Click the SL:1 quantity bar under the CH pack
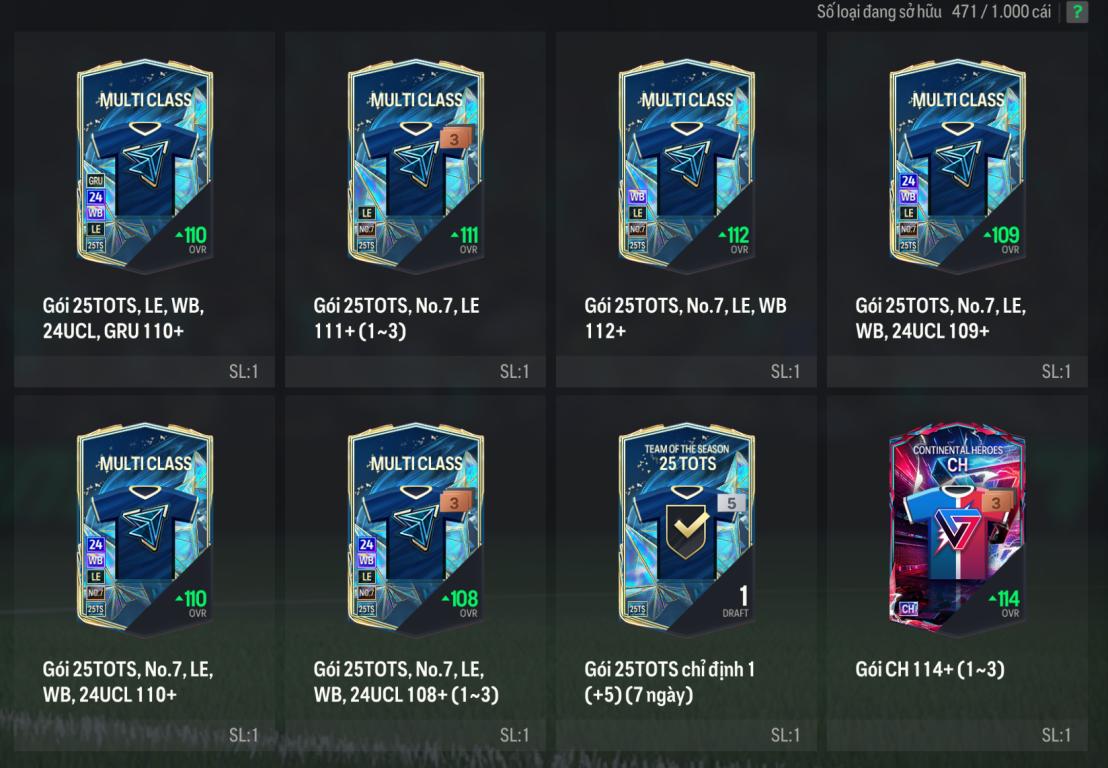Screen dimensions: 1108x768 click(957, 735)
